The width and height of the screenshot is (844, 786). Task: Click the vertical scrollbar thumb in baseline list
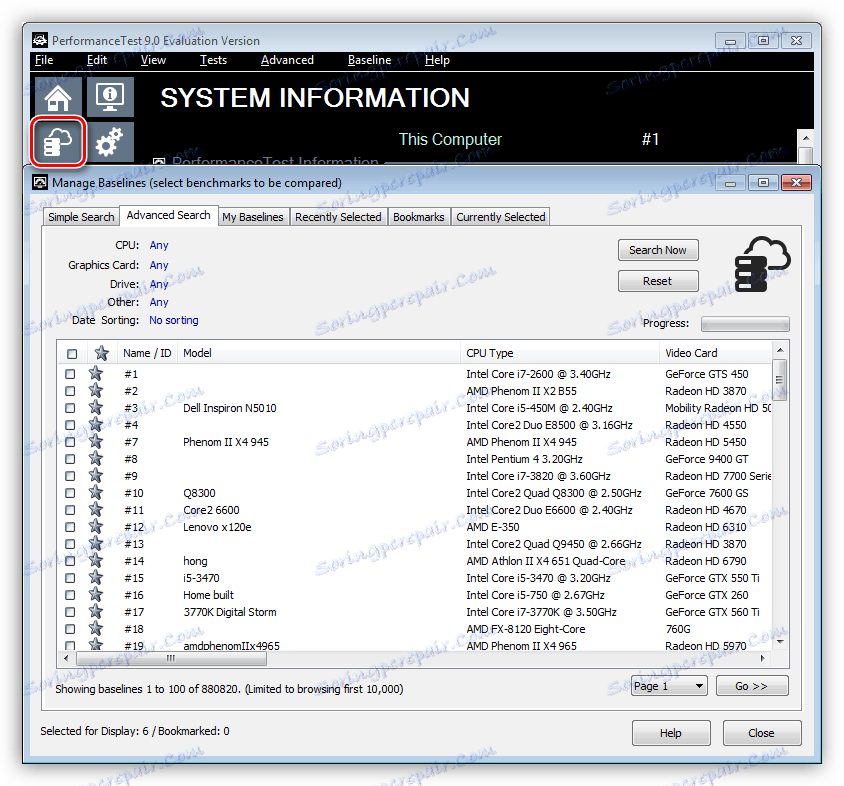point(779,380)
